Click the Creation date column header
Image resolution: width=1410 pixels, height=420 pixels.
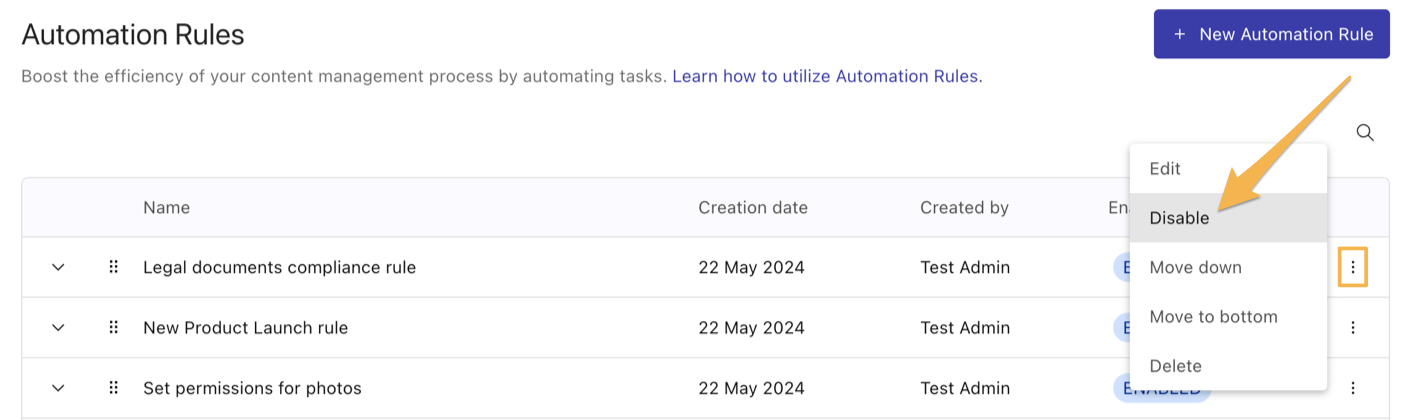coord(753,208)
